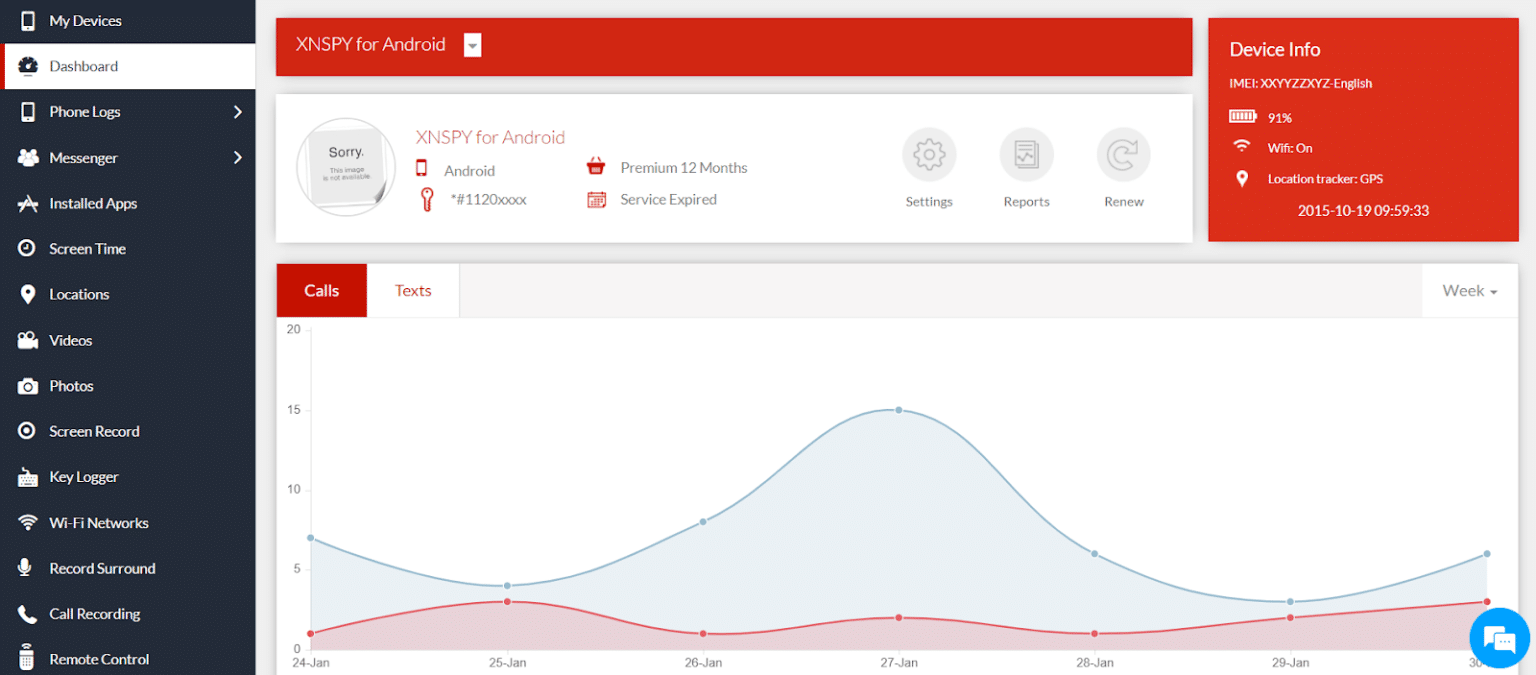Click the 27-Jan peak data point
Viewport: 1536px width, 675px height.
tap(899, 410)
